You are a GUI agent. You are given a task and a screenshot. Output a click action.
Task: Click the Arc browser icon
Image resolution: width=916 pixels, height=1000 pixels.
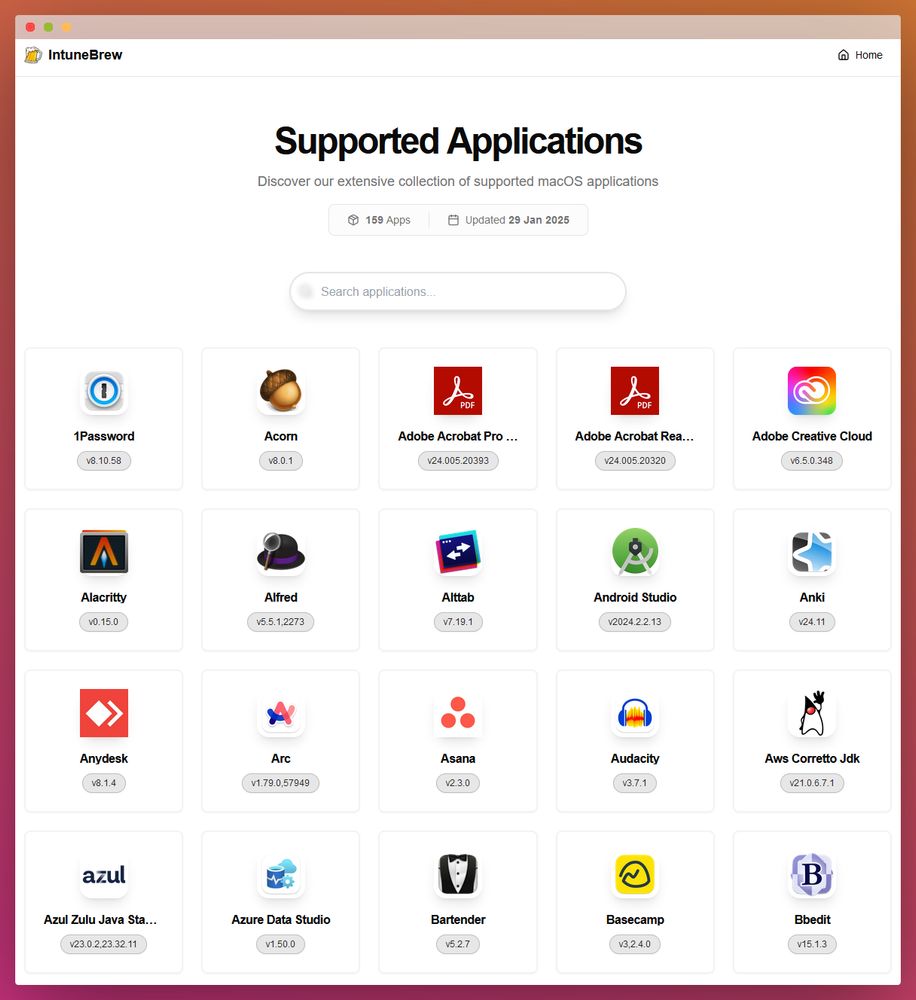(281, 713)
